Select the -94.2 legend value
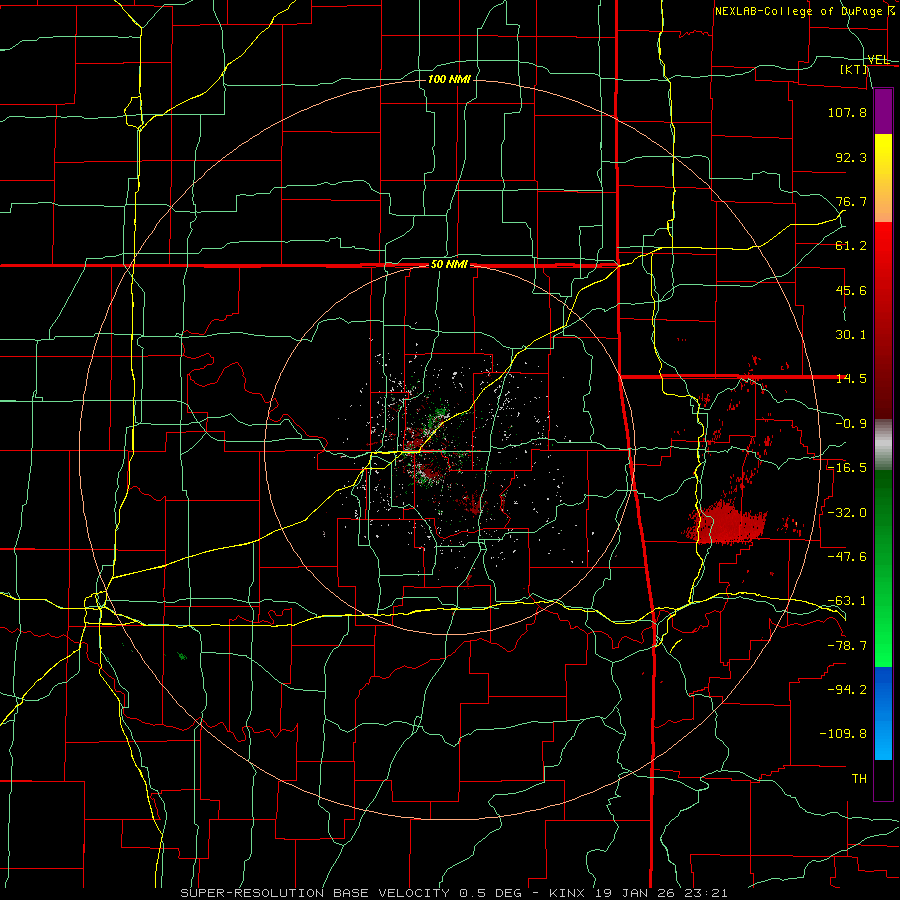The image size is (900, 900). point(847,689)
